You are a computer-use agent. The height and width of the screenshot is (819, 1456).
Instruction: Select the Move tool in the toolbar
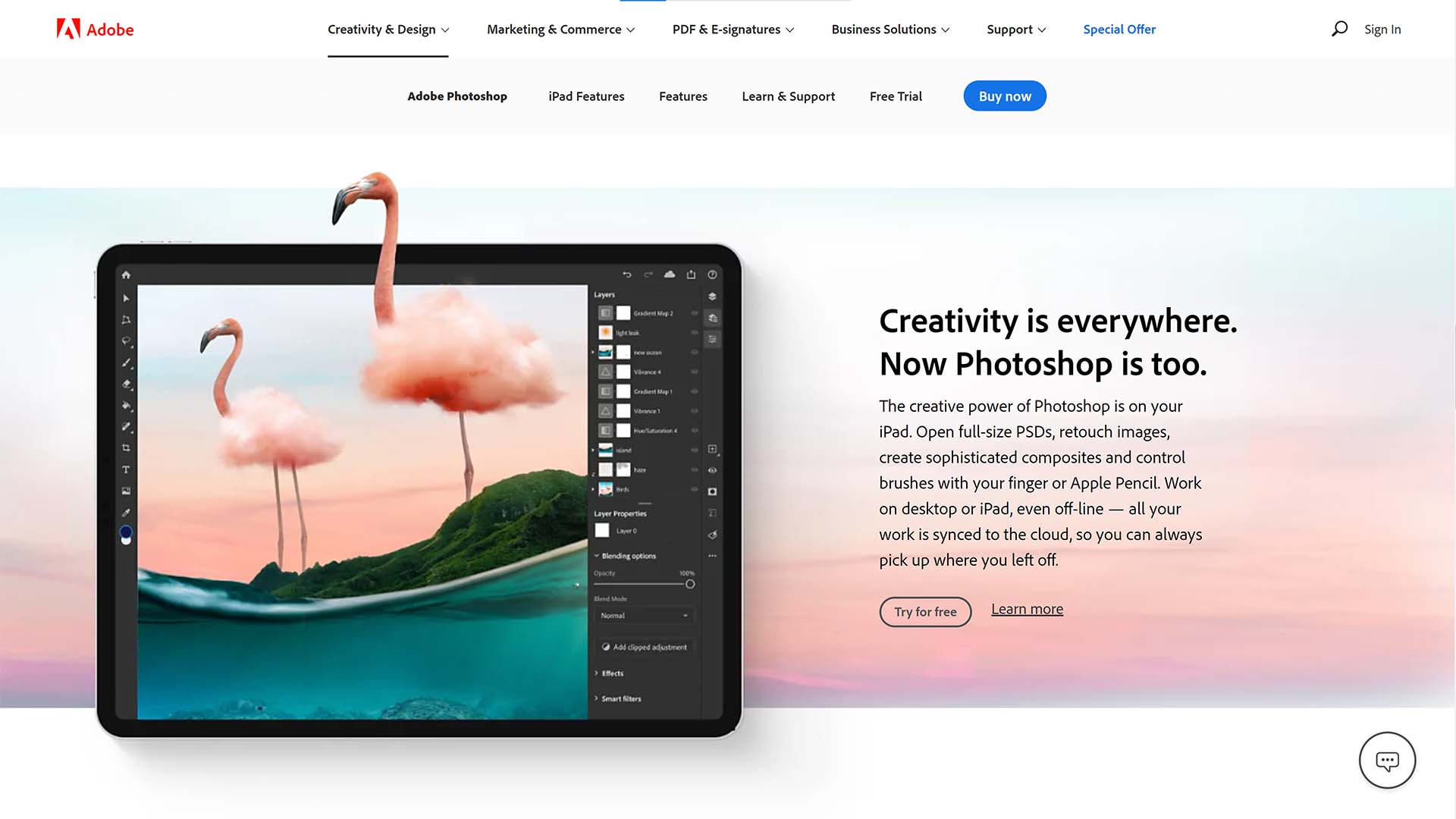pos(126,298)
